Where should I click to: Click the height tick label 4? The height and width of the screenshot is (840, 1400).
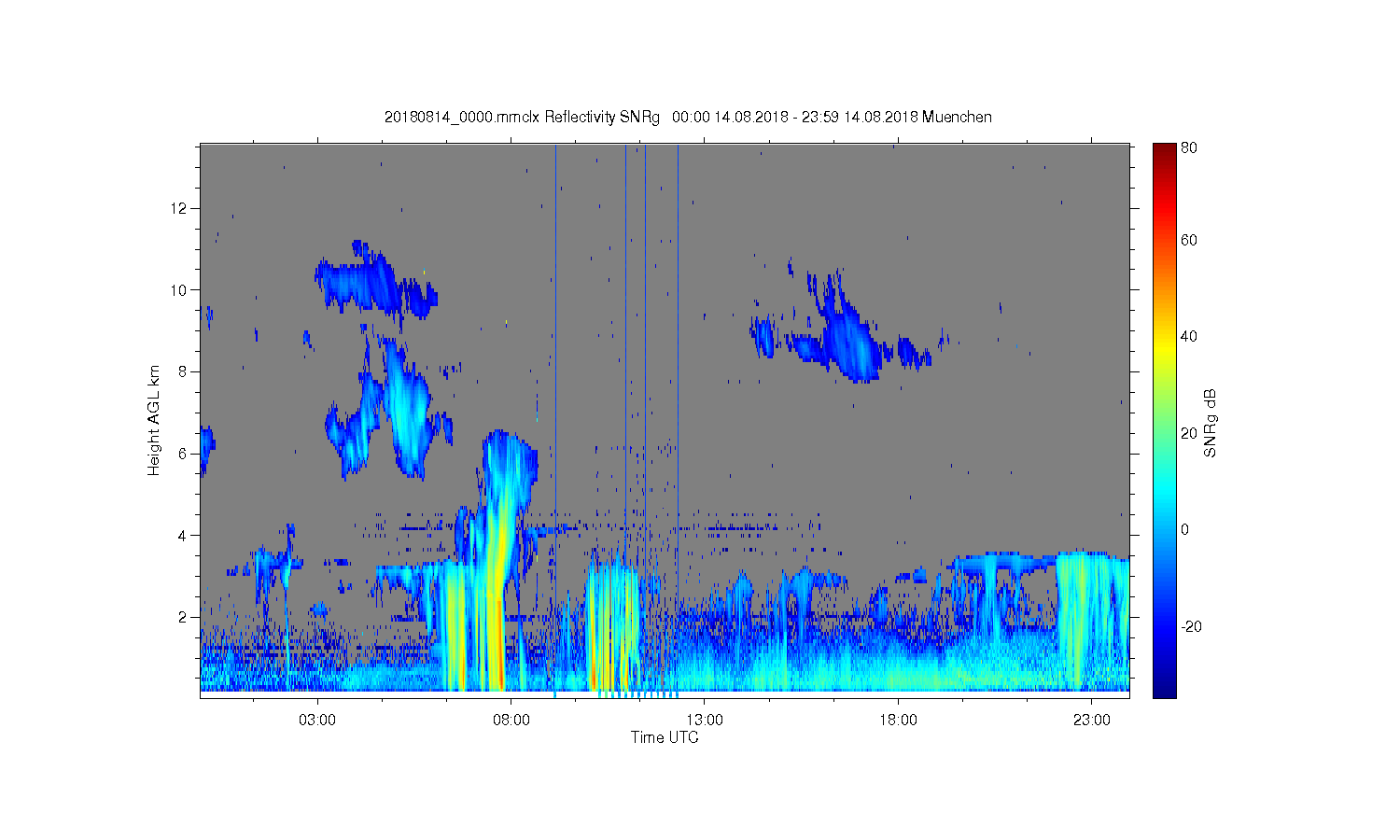tap(183, 536)
